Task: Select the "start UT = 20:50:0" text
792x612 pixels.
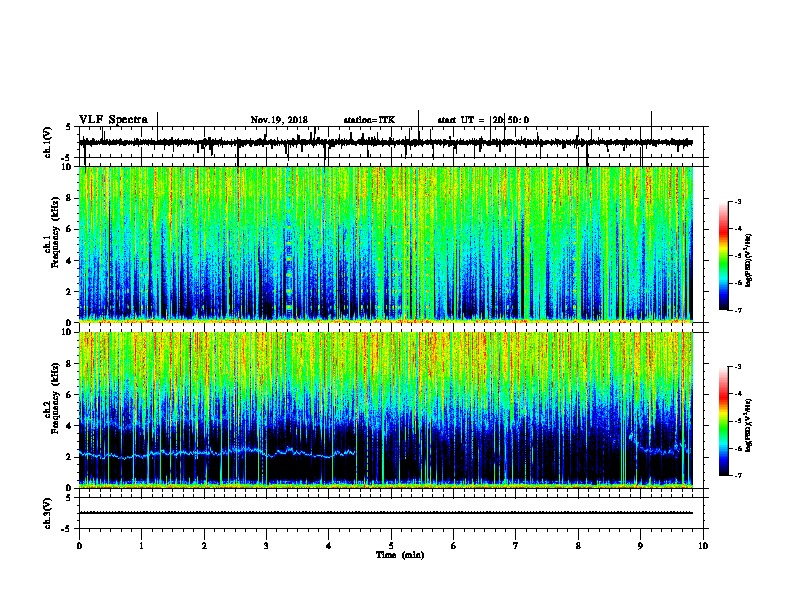Action: (483, 120)
